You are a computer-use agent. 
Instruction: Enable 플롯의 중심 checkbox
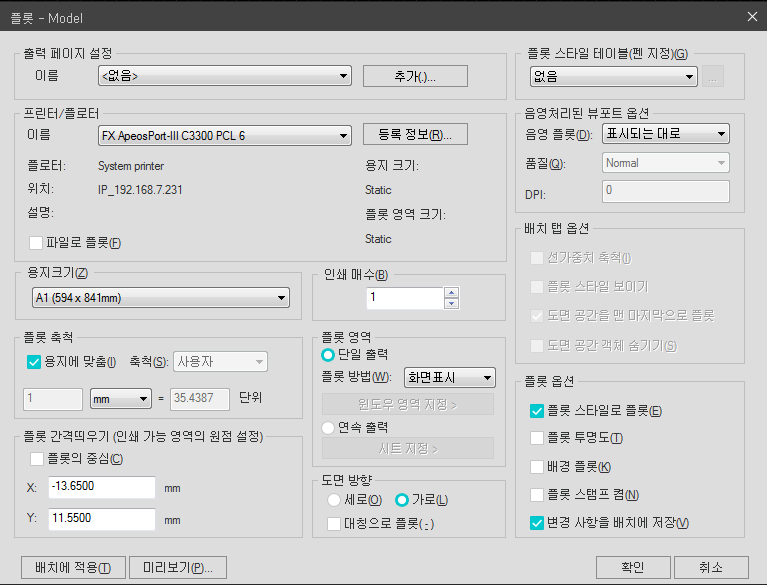(38, 459)
